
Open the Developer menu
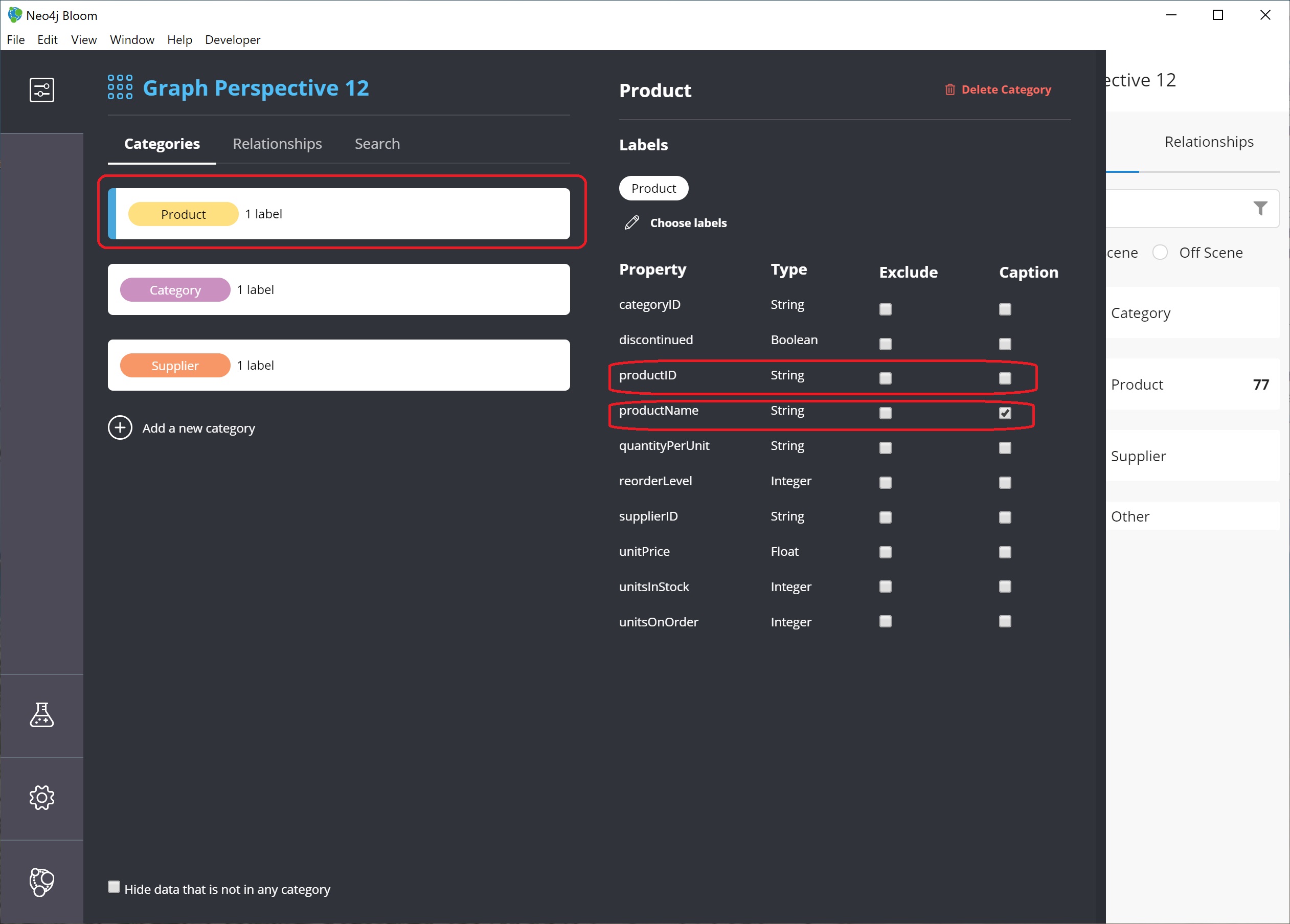[x=233, y=40]
